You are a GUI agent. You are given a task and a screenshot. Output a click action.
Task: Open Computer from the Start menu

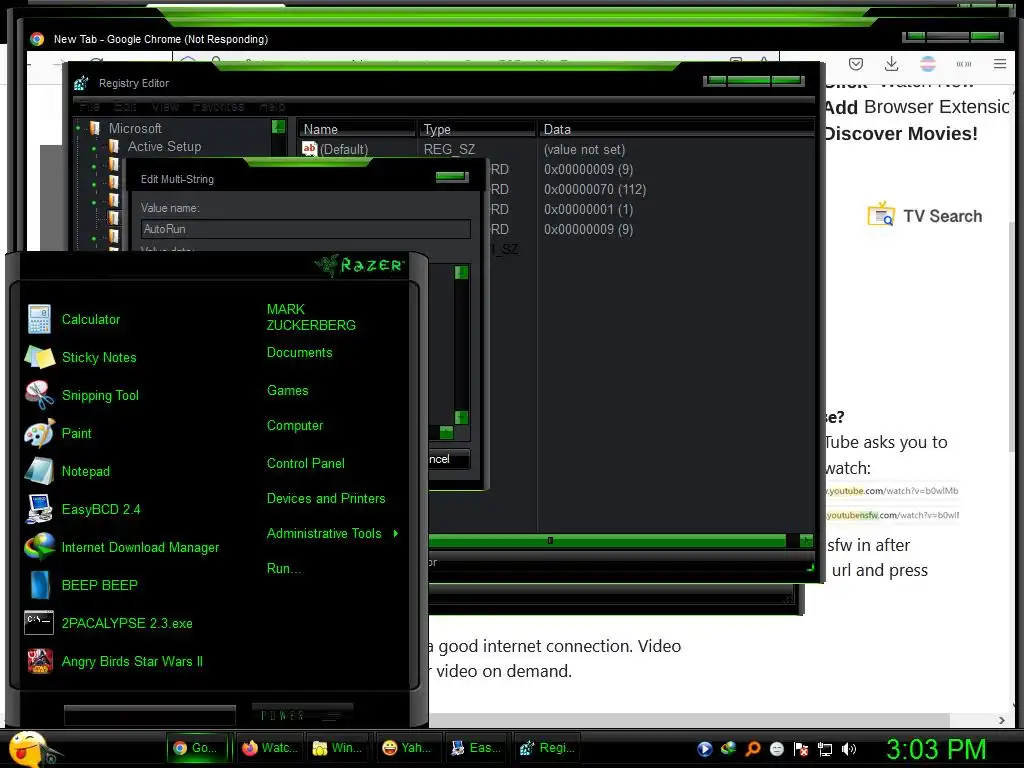(x=295, y=426)
